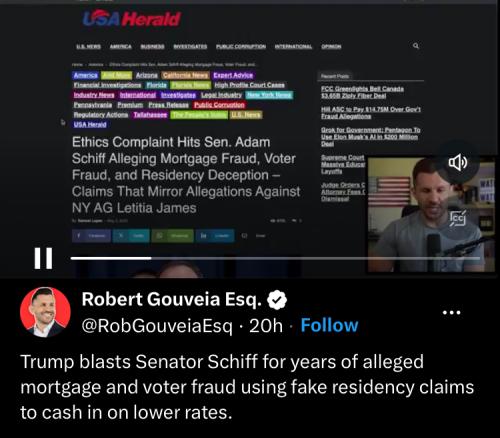Click the USA Herald logo
Image resolution: width=500 pixels, height=438 pixels.
click(x=132, y=18)
